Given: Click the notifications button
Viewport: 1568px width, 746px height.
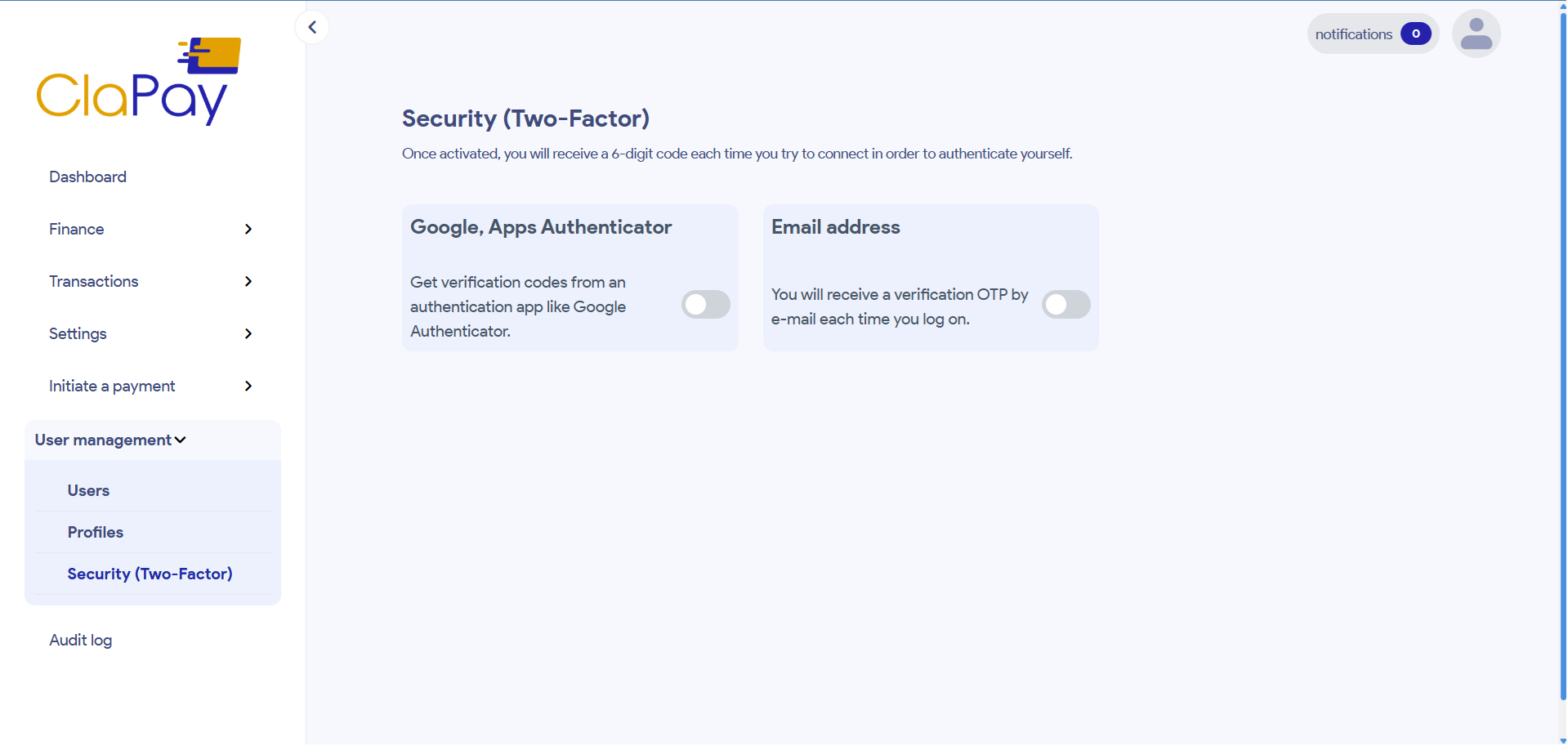Looking at the screenshot, I should coord(1354,34).
